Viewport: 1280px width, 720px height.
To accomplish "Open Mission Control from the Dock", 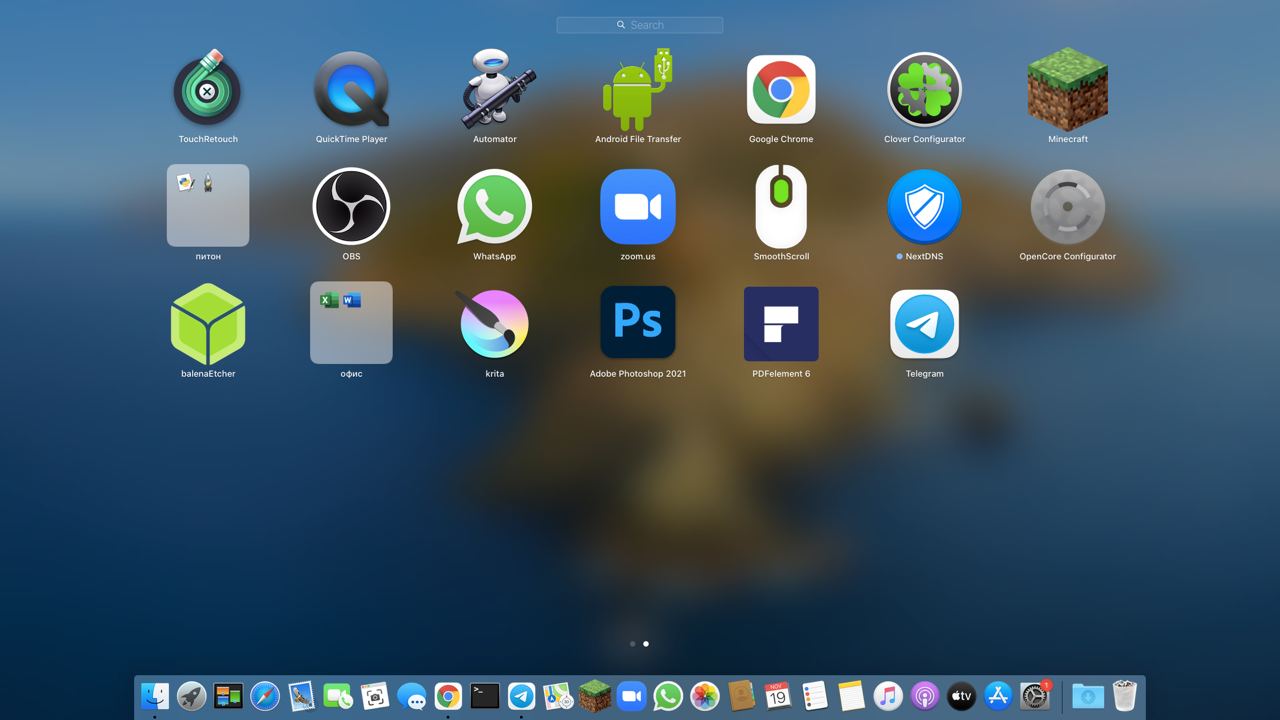I will click(228, 696).
